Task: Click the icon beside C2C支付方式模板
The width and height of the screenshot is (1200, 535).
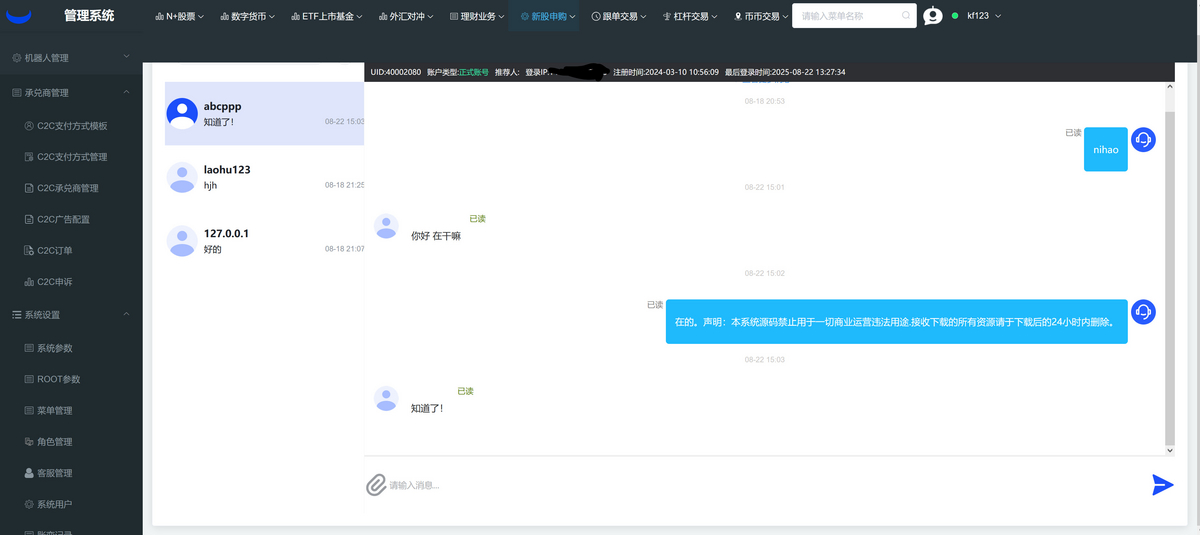Action: pyautogui.click(x=28, y=126)
